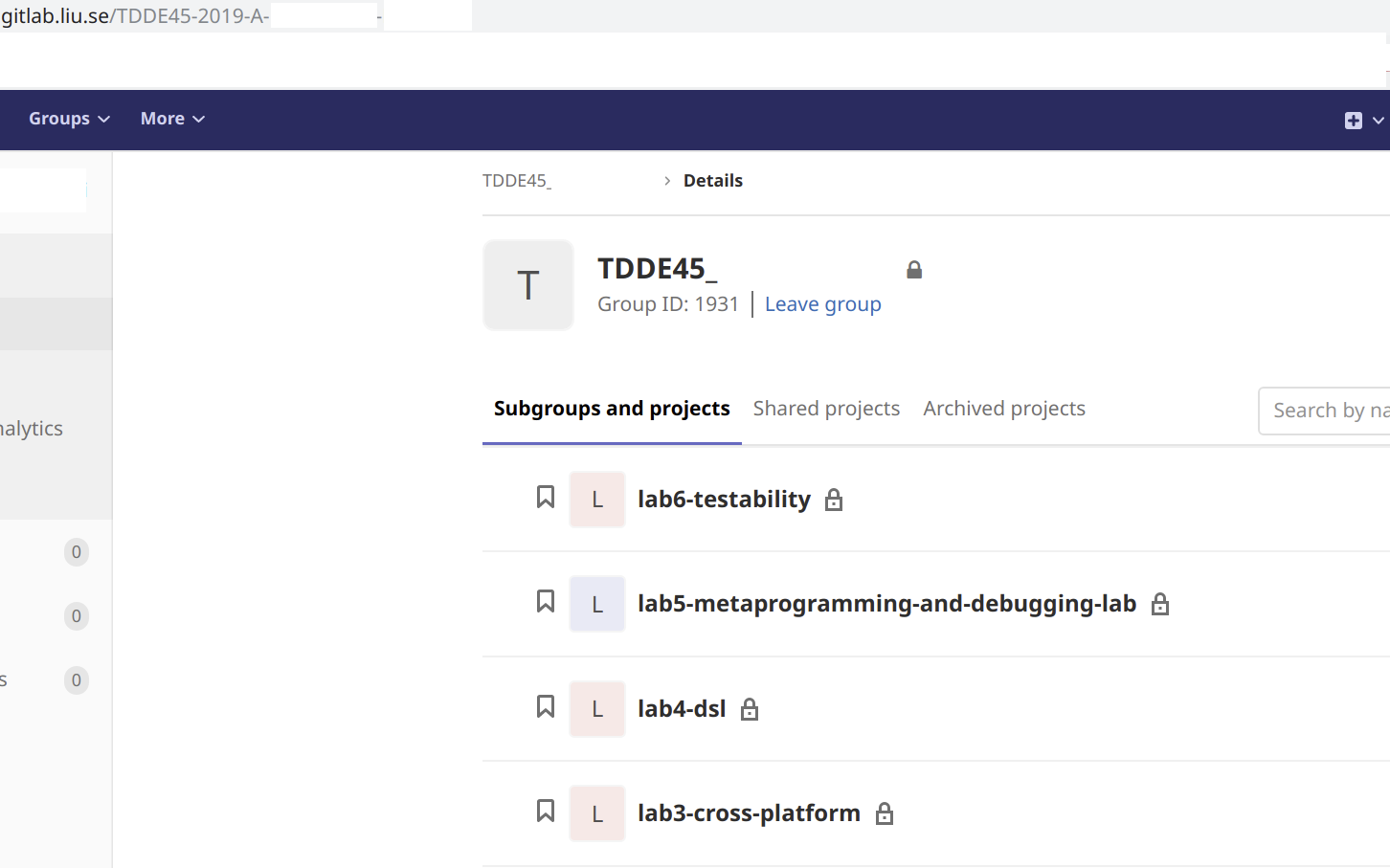1390x868 pixels.
Task: Switch to the Shared projects tab
Action: pos(826,409)
